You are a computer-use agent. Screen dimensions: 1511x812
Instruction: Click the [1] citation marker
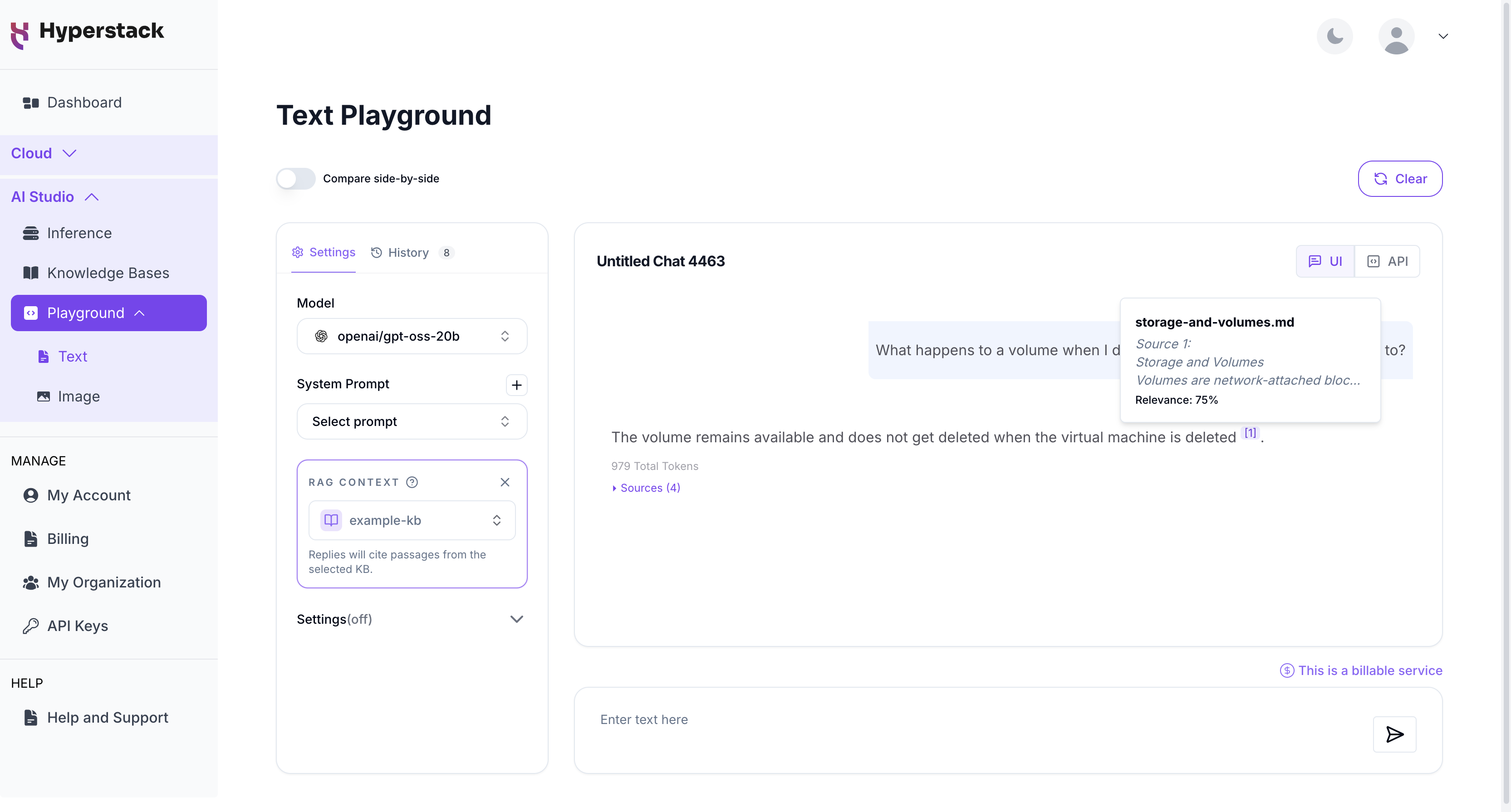tap(1251, 433)
